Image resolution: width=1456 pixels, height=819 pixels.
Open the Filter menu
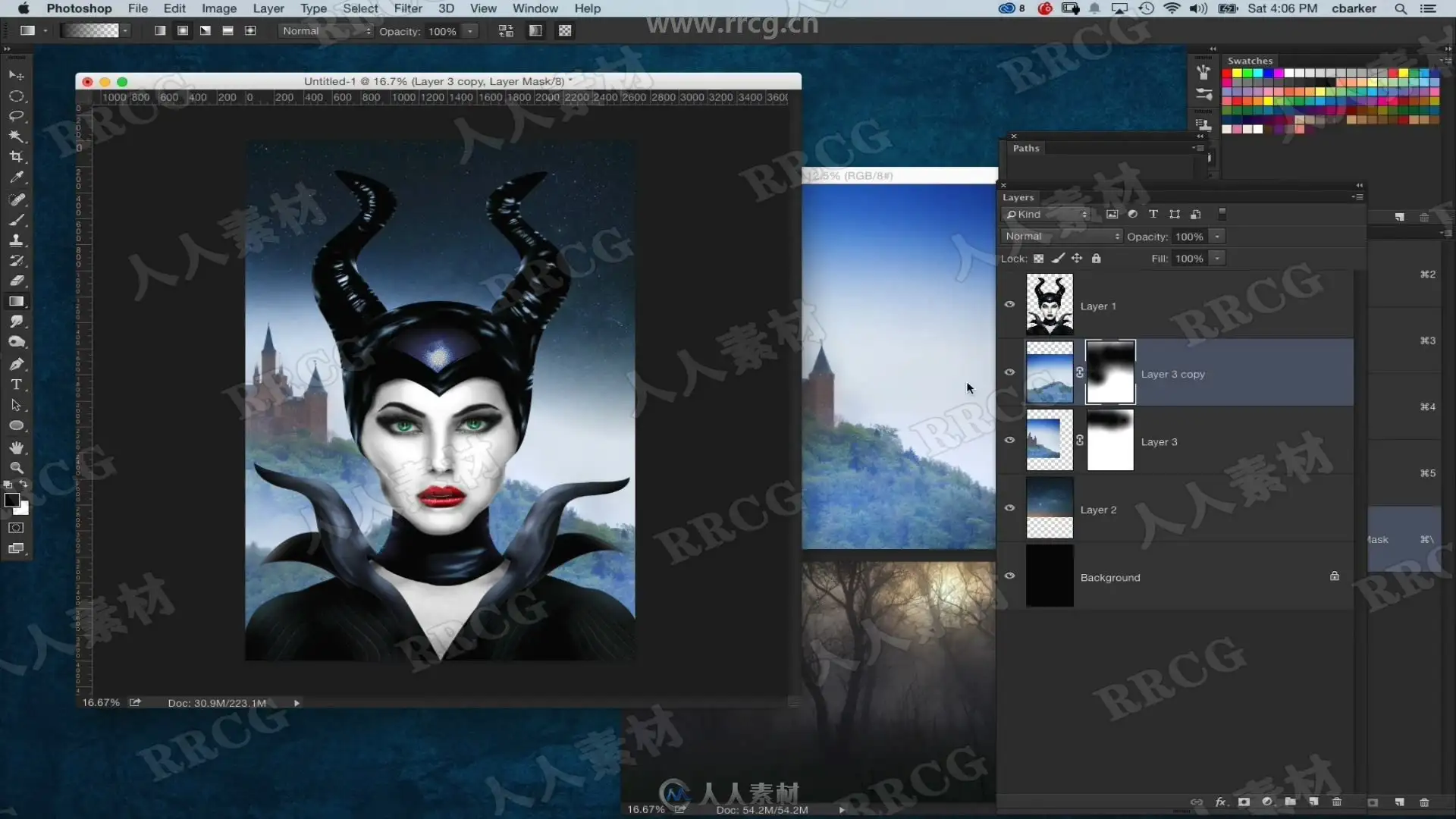pos(408,8)
